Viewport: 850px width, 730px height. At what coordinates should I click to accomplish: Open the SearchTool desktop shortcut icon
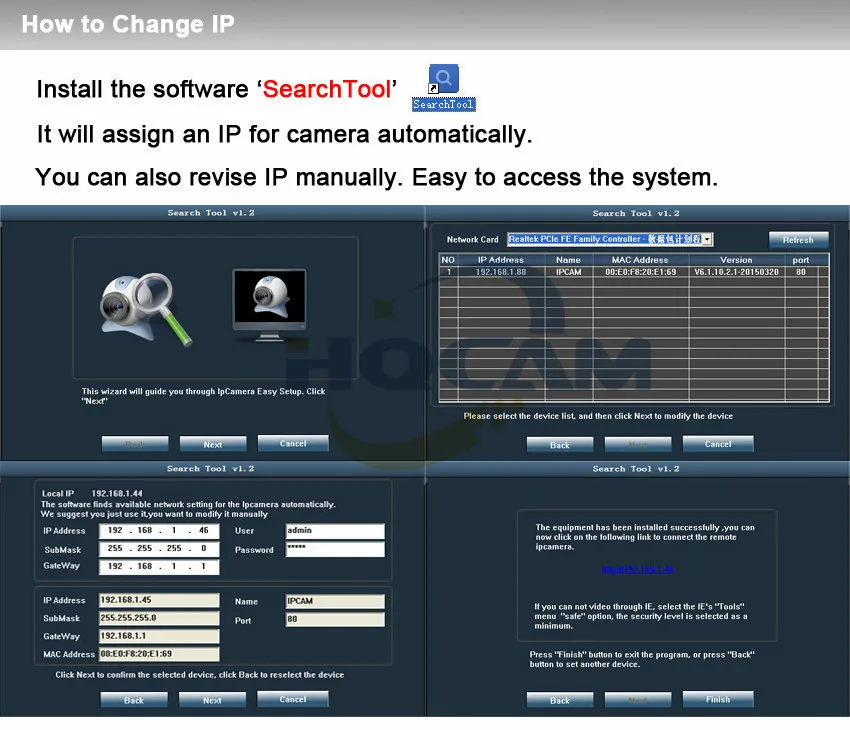[x=443, y=87]
